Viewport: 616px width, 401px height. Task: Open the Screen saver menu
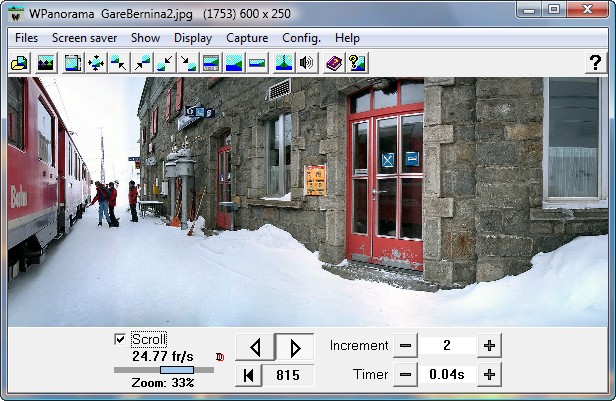[x=85, y=38]
